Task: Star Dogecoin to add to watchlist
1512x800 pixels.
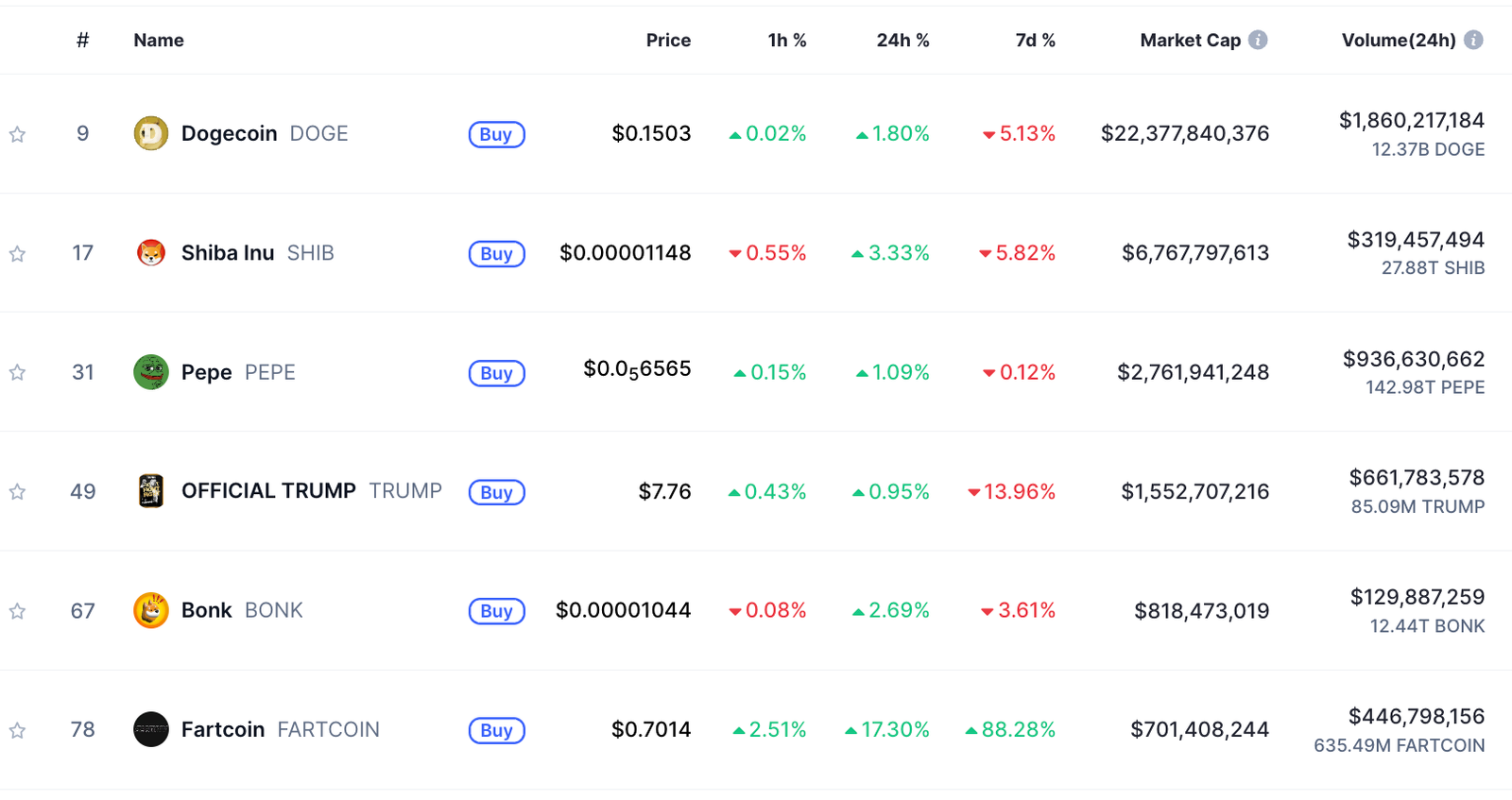Action: [x=17, y=134]
